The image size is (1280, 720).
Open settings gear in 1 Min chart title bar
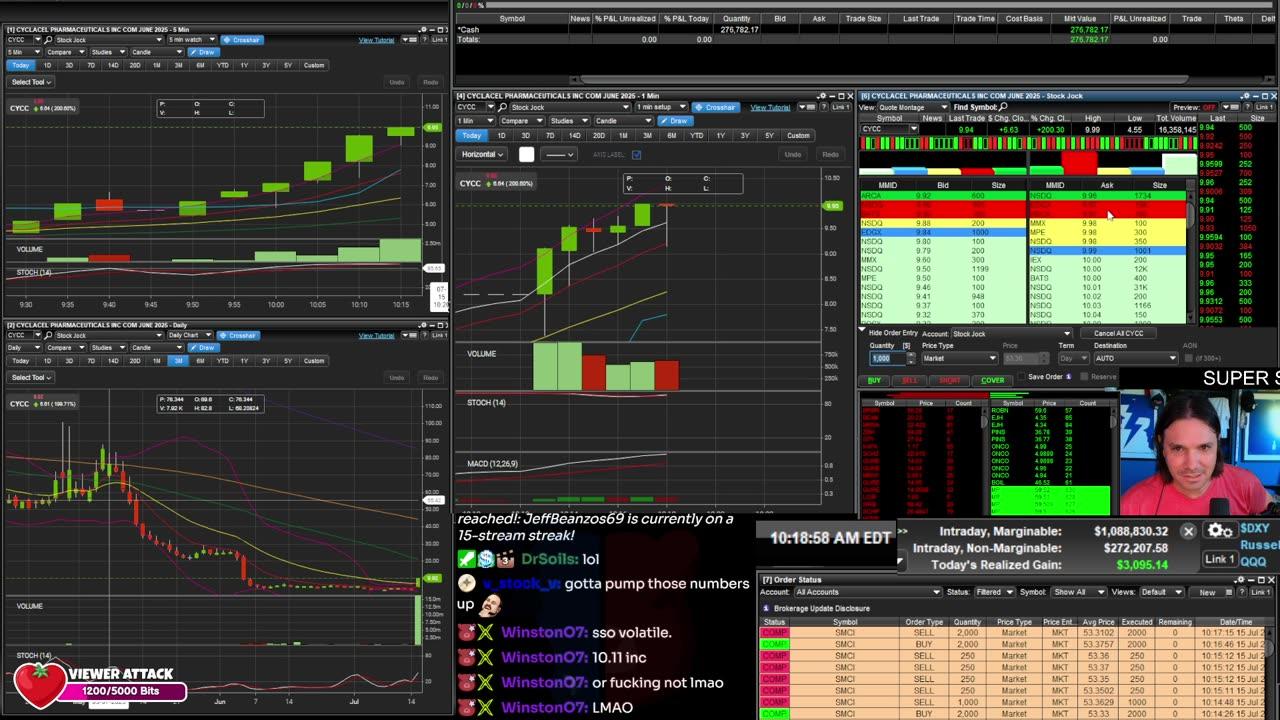click(x=823, y=96)
